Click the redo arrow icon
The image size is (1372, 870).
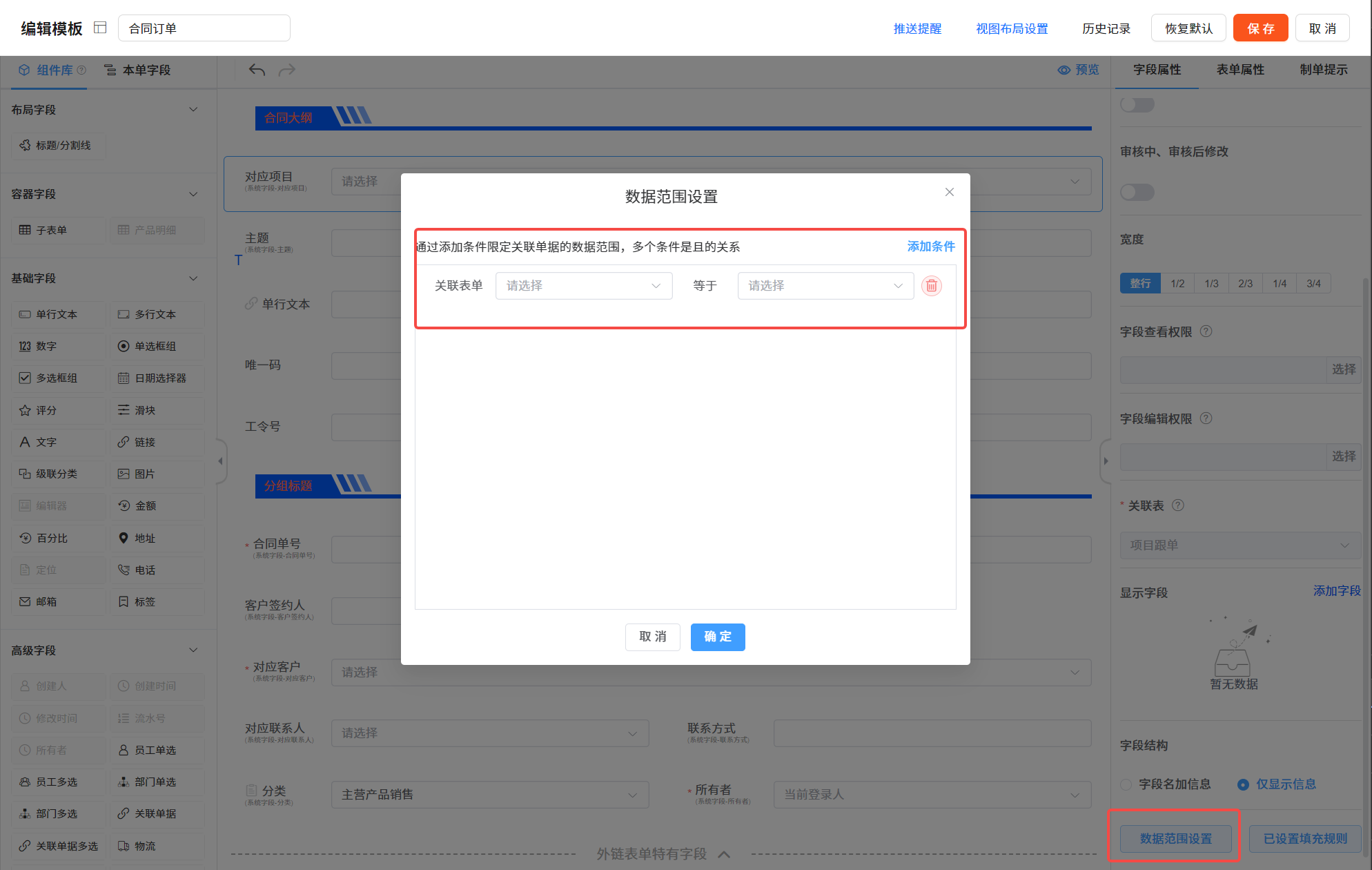point(287,70)
